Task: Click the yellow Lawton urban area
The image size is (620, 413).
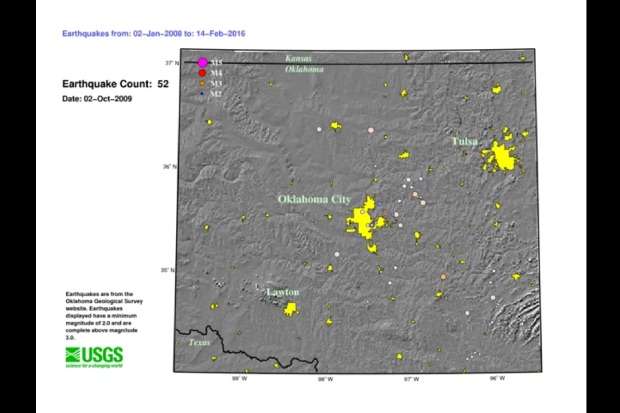Action: point(291,309)
